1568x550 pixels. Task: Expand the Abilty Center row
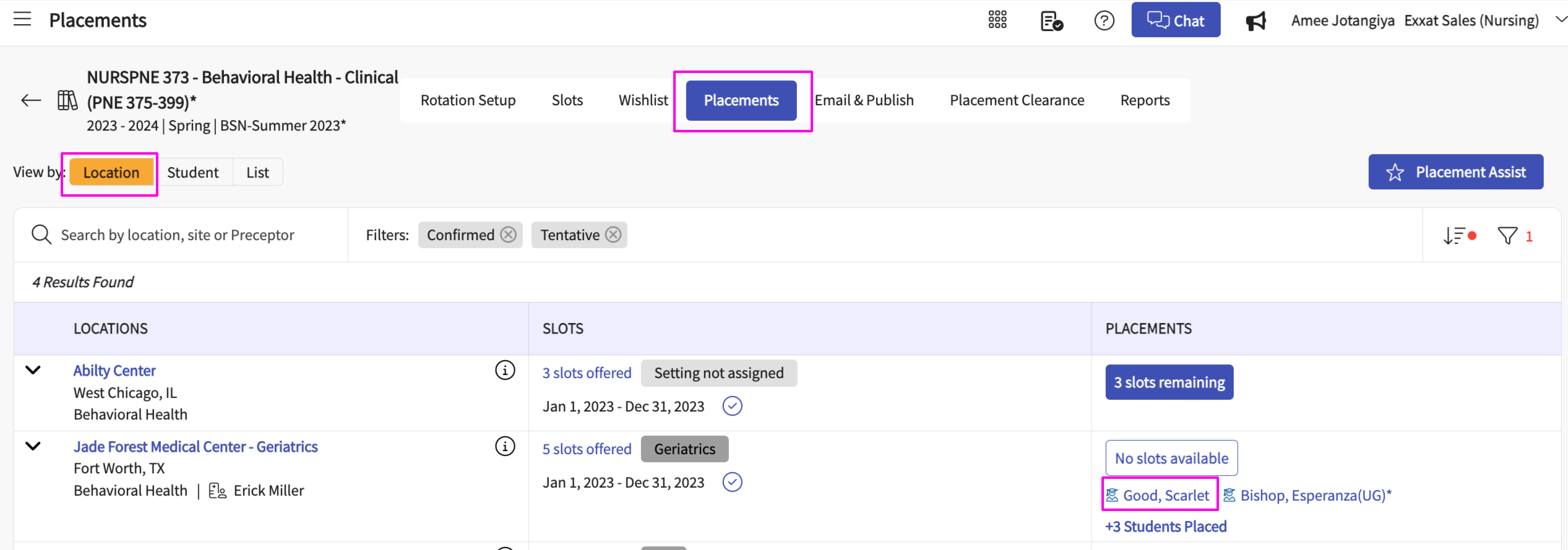click(33, 371)
